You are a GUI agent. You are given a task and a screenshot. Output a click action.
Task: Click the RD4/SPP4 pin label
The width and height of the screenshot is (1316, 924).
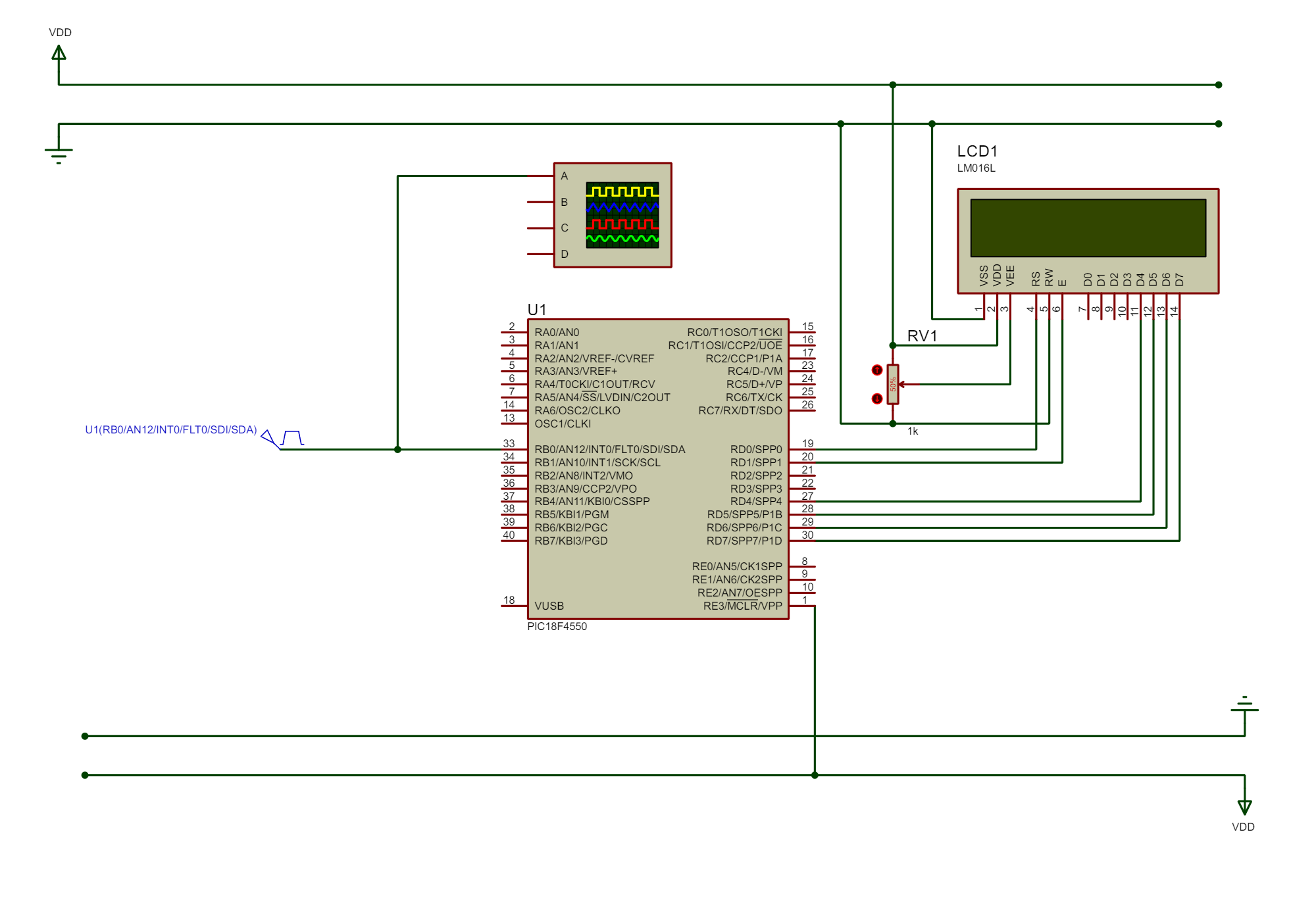coord(756,501)
